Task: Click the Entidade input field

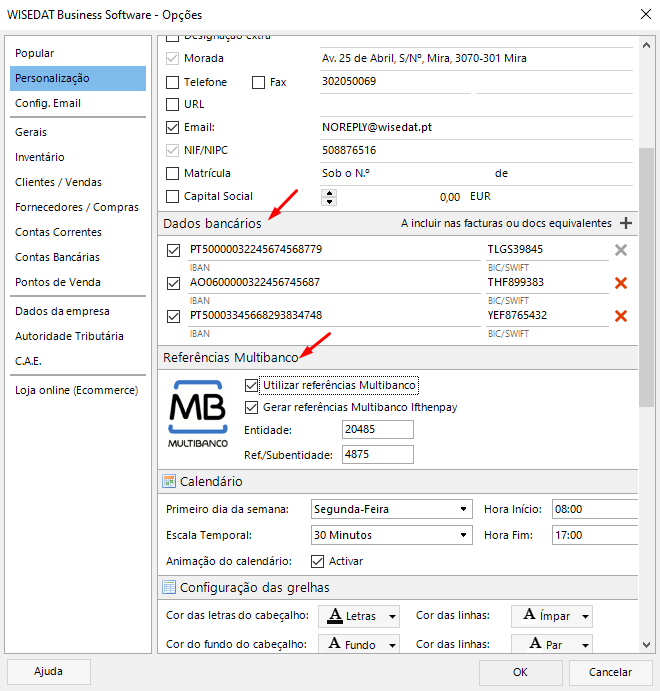Action: (x=377, y=429)
